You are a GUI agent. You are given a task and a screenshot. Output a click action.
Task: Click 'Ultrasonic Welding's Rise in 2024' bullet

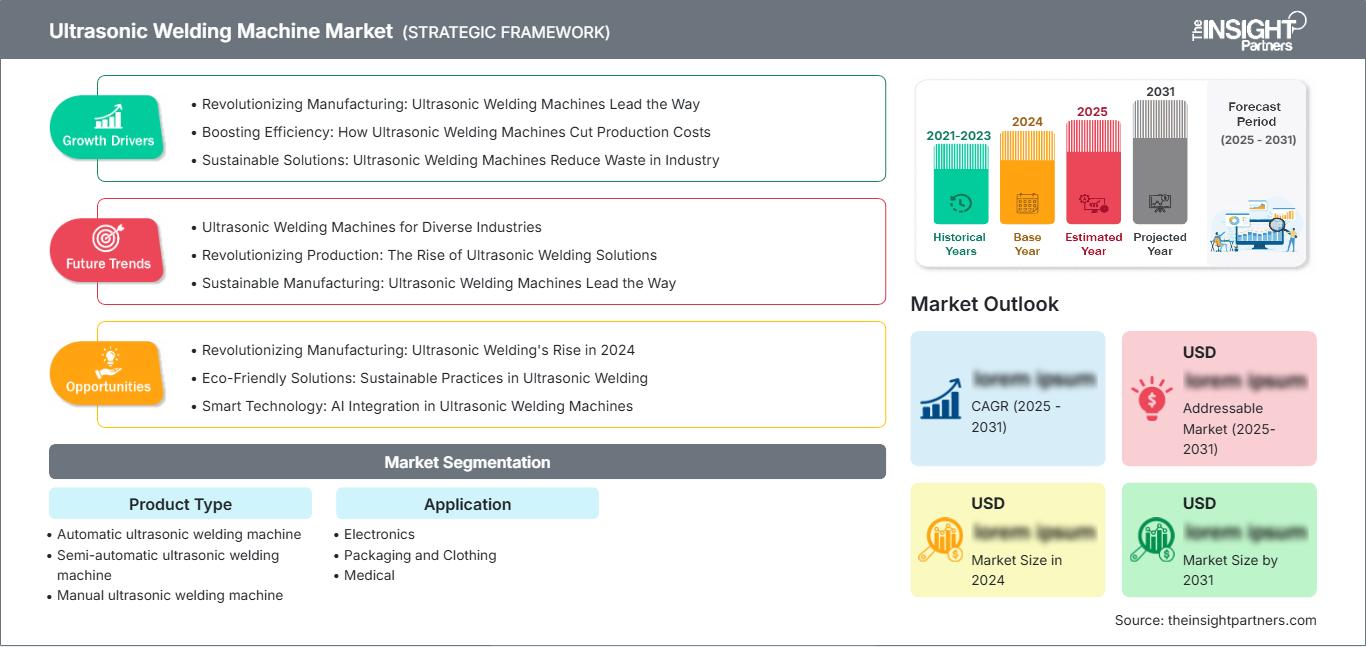tap(418, 350)
